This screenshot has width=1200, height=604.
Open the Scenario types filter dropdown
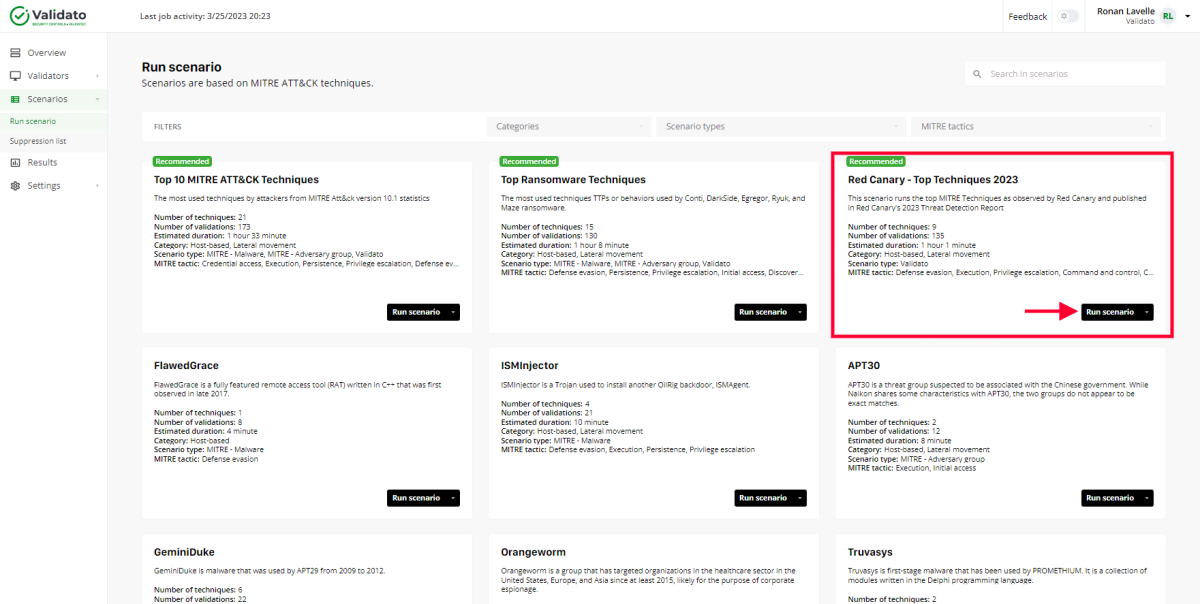(780, 127)
